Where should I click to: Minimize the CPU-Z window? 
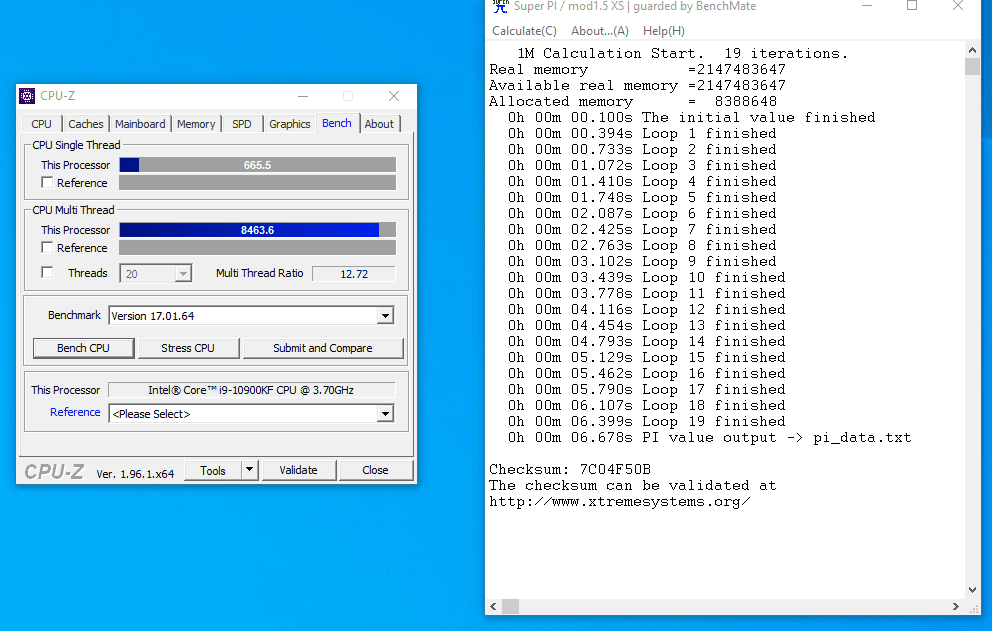coord(303,96)
